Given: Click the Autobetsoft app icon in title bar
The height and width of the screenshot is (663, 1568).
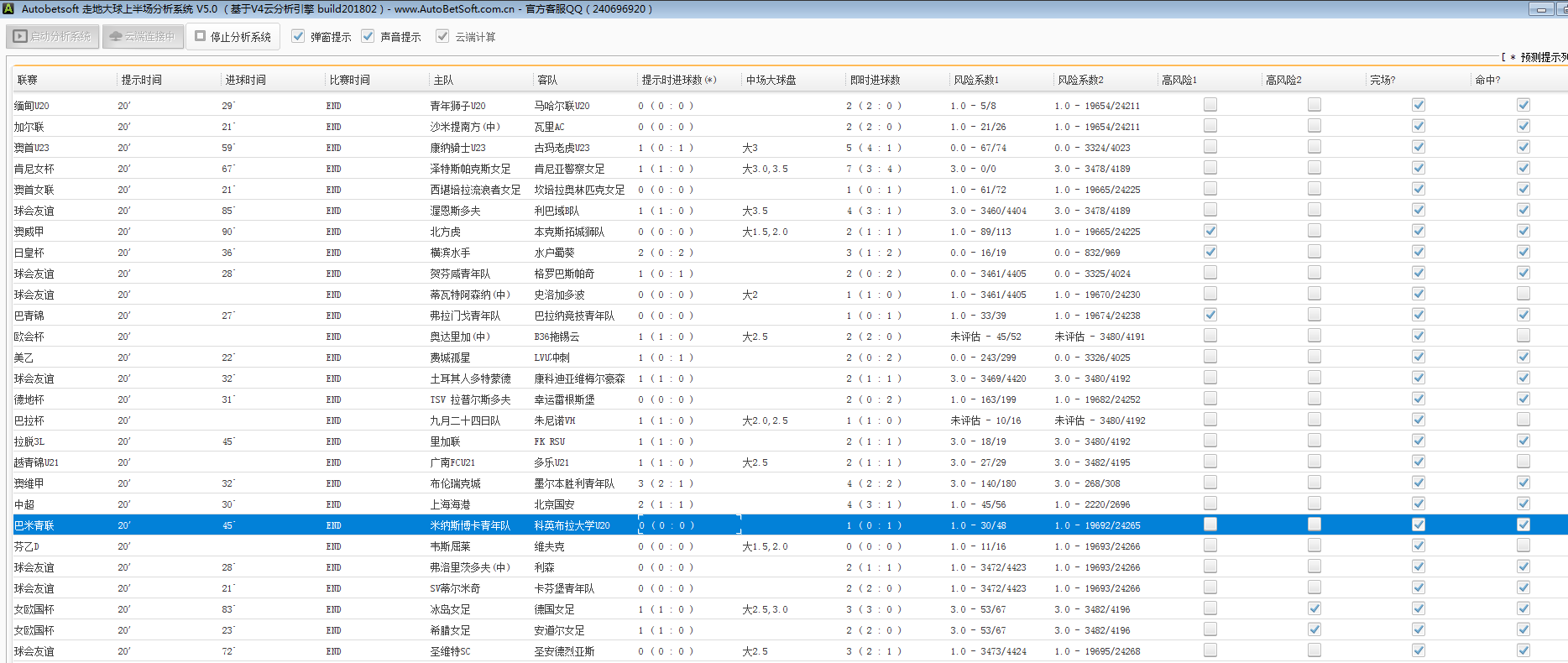Looking at the screenshot, I should coord(8,9).
